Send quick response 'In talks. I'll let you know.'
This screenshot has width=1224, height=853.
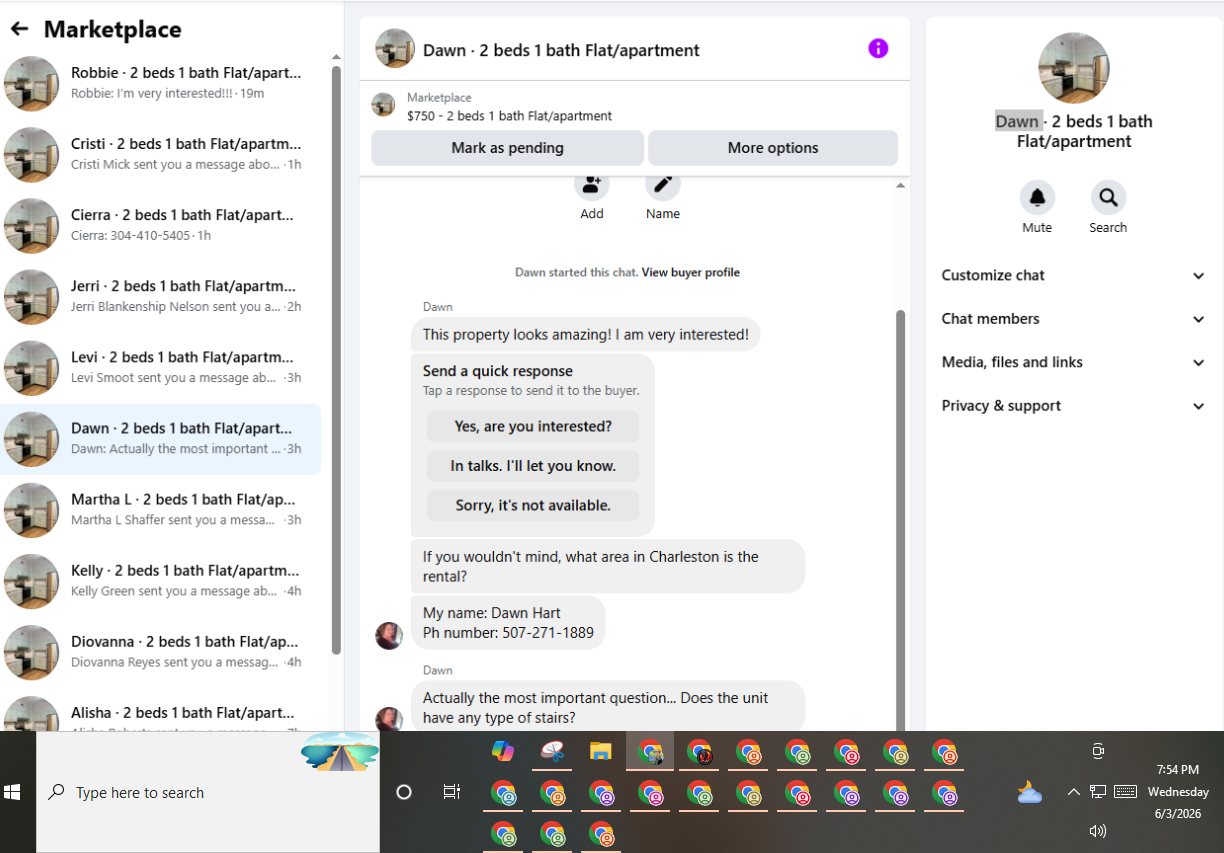pos(533,466)
